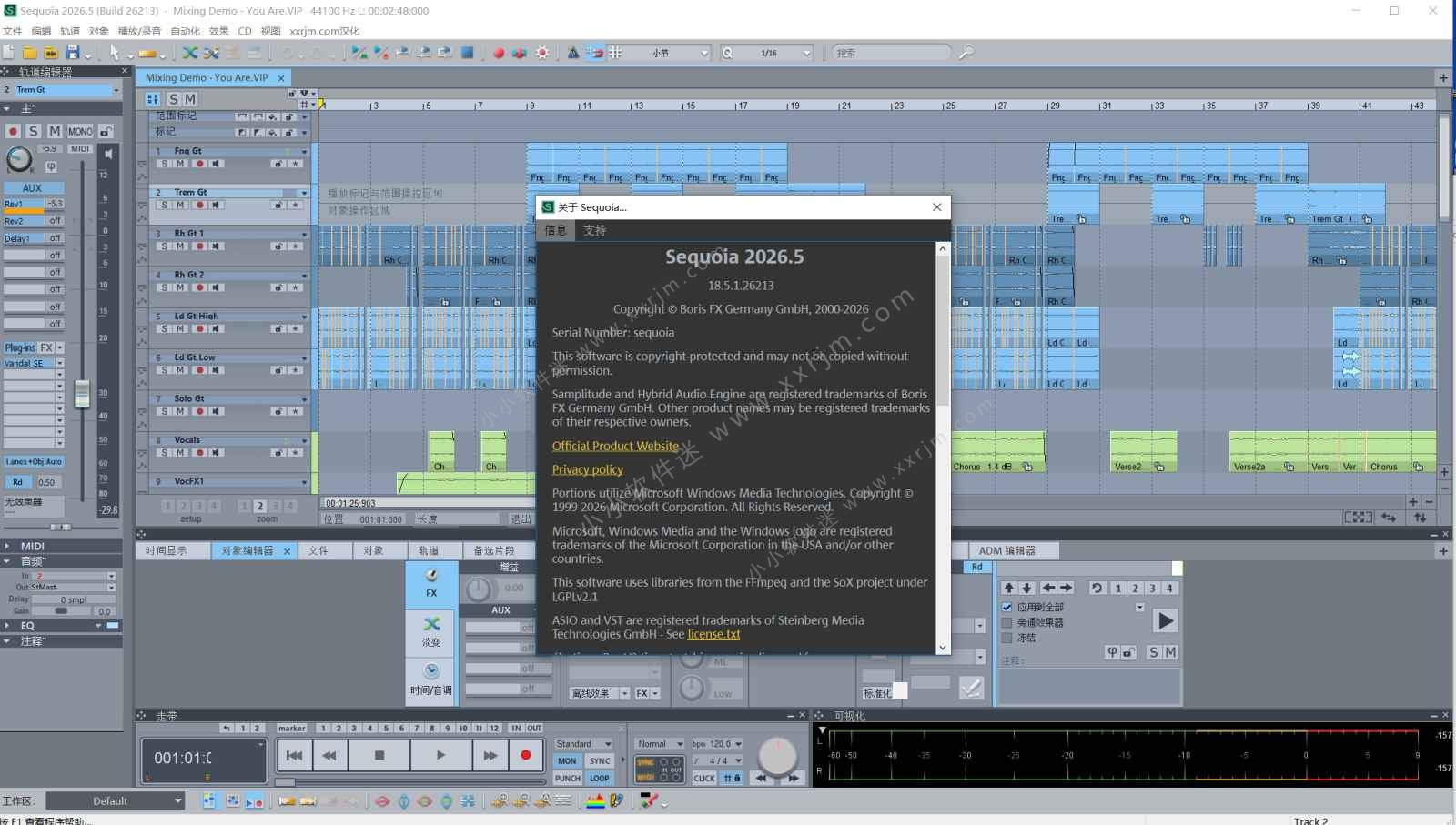Viewport: 1456px width, 825px height.
Task: Open the rainbow spectral display icon in the bottom toolbar
Action: tap(595, 801)
